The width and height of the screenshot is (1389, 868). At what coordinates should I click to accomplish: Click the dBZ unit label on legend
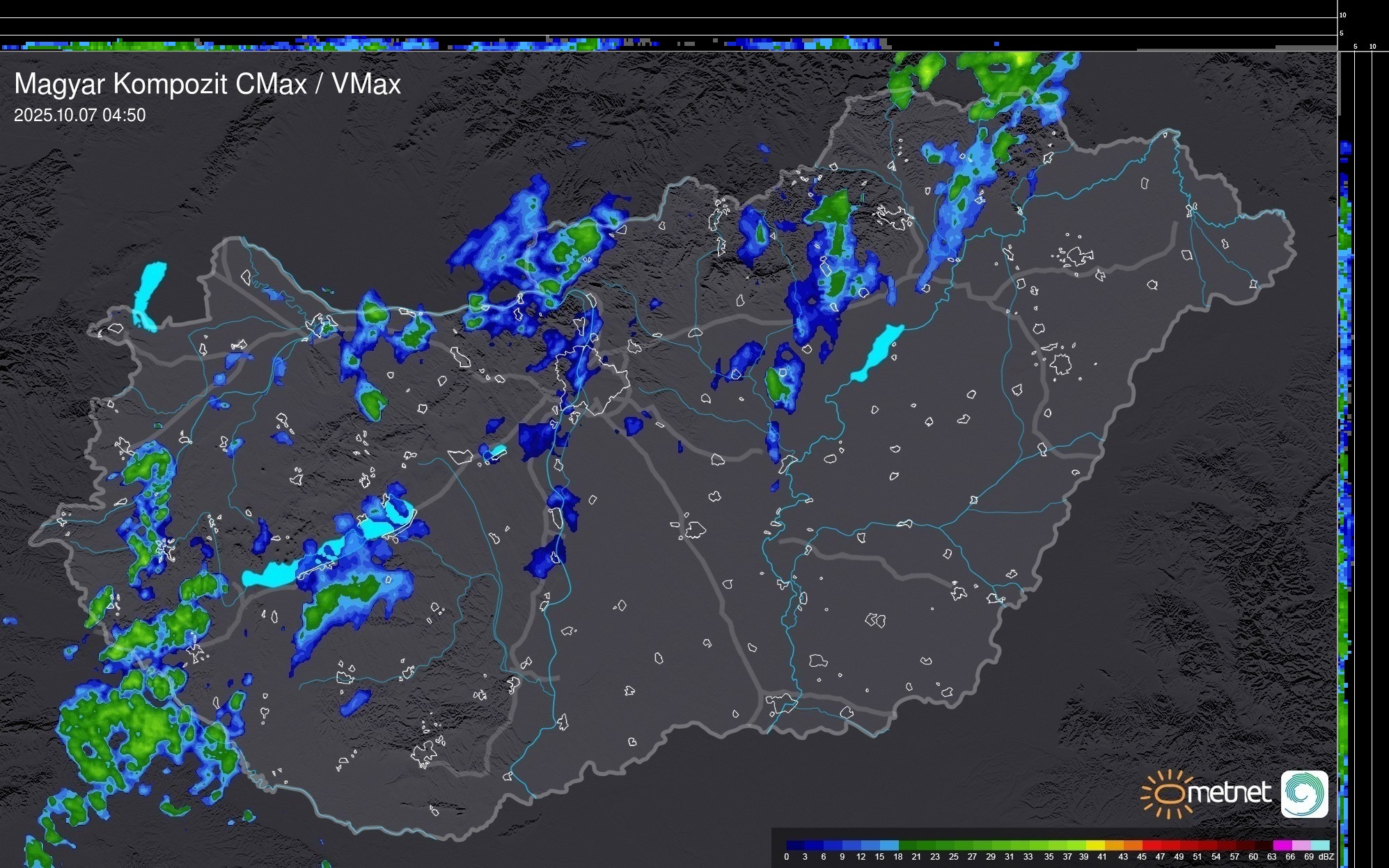point(1326,857)
